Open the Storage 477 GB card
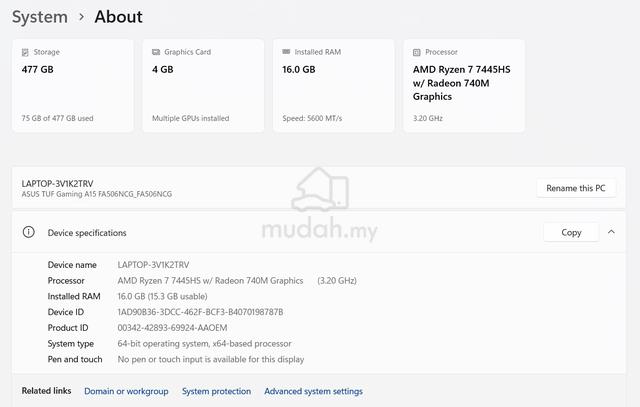The width and height of the screenshot is (640, 407). 73,86
